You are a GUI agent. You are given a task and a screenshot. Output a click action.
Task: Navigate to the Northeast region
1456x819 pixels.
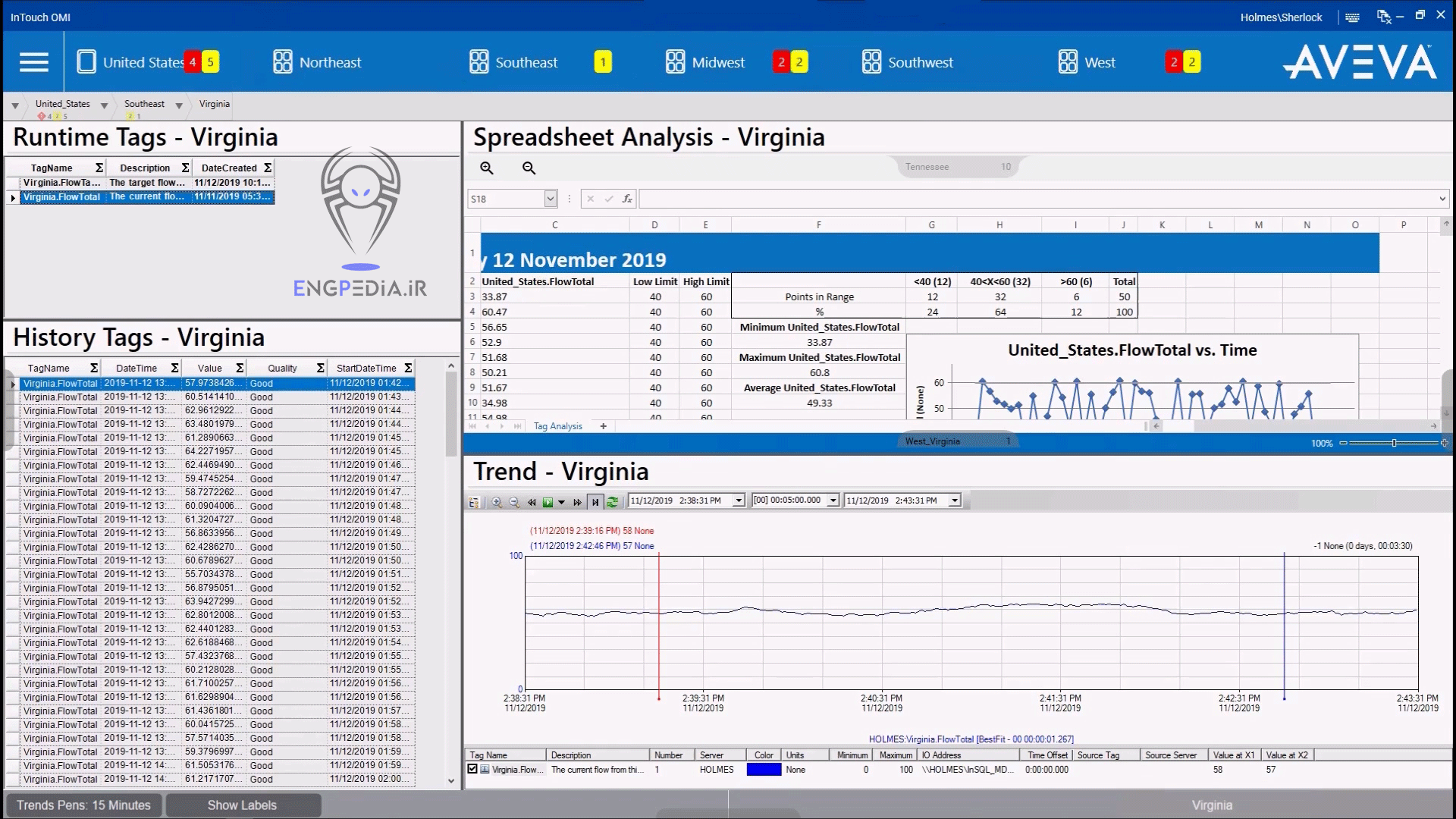click(317, 62)
